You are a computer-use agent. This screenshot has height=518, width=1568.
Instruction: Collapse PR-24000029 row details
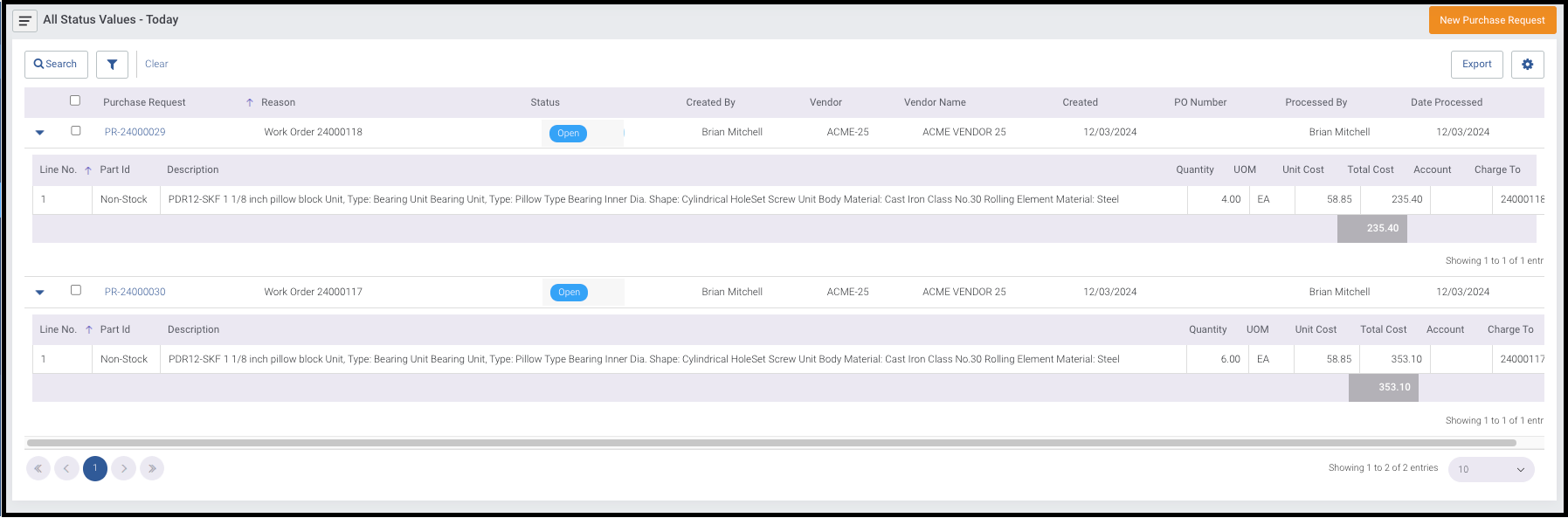(39, 133)
